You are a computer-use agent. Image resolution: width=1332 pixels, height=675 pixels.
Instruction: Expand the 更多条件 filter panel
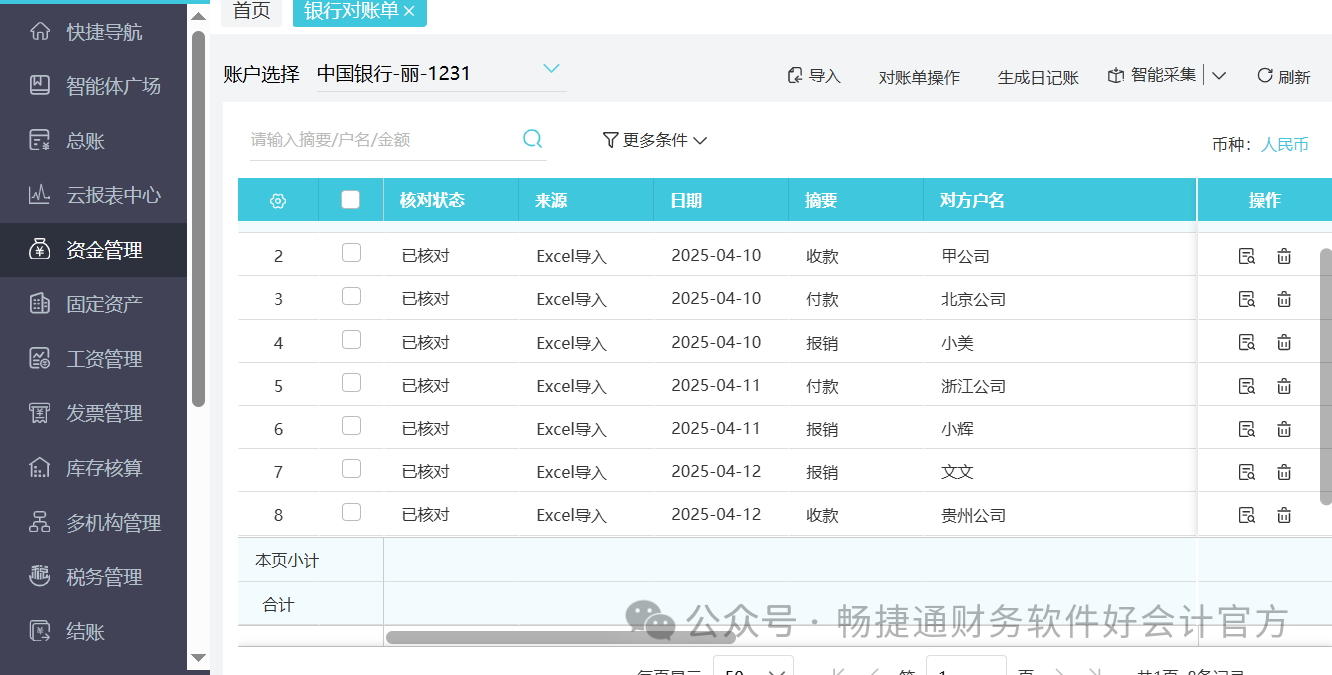tap(654, 140)
